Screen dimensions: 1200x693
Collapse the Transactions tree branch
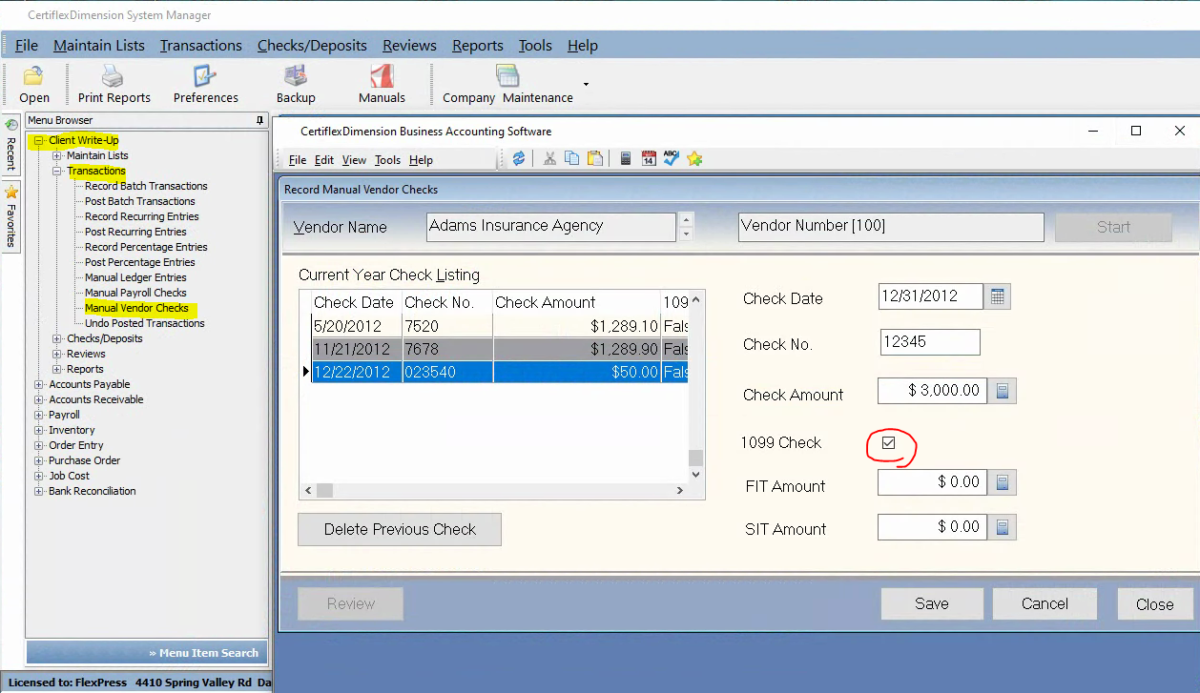click(59, 170)
